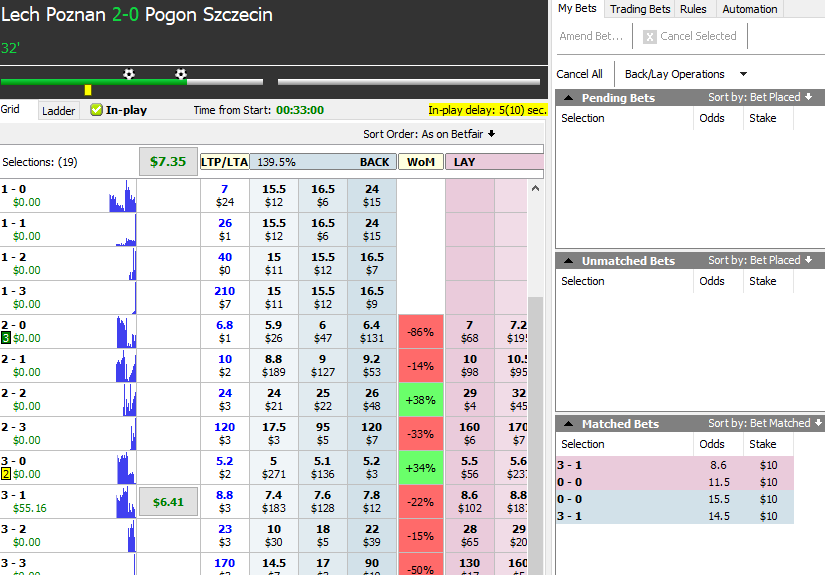Click the BACK 139.5% header

pos(323,162)
